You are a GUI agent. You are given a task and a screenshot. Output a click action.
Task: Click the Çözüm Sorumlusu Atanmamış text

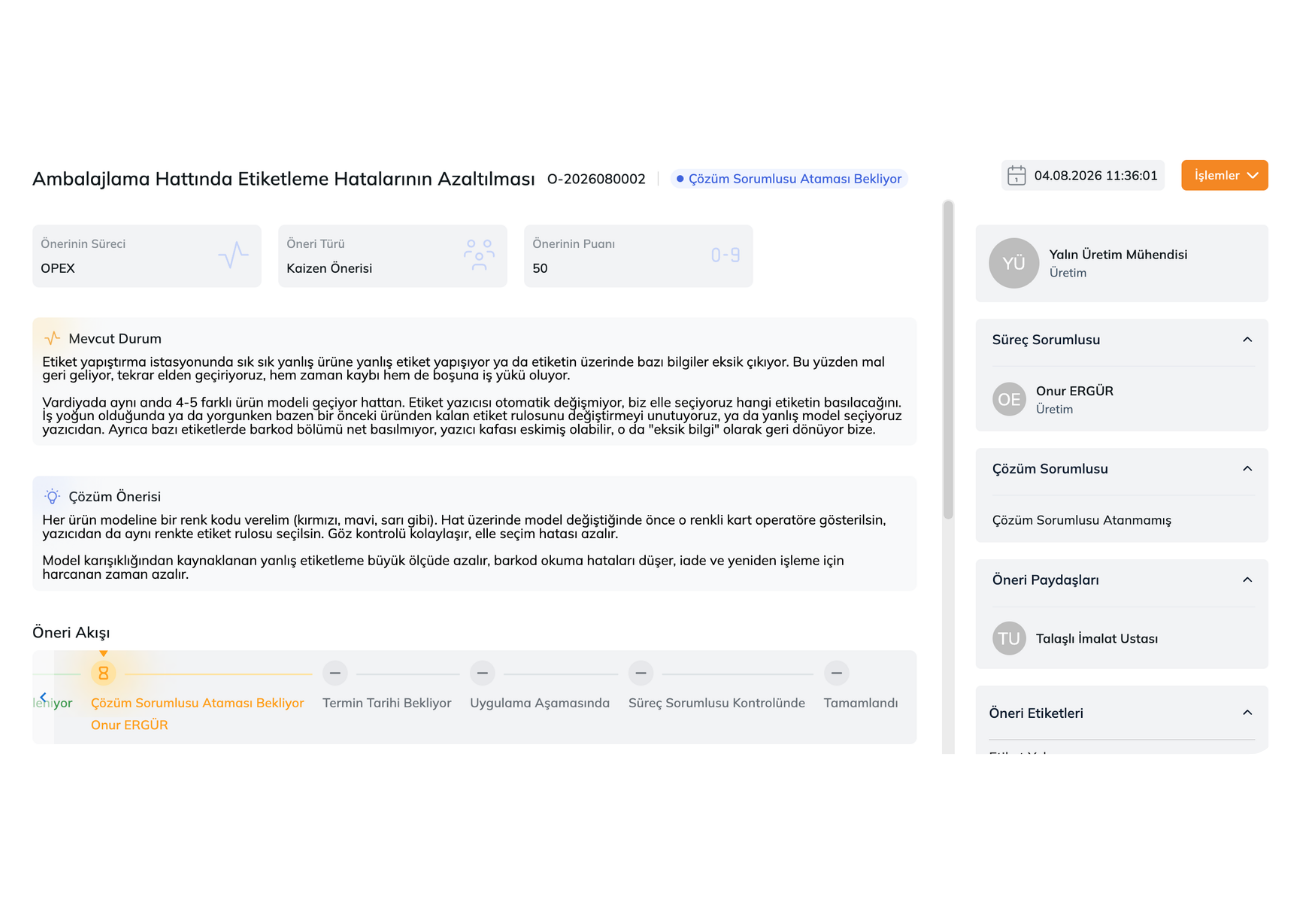tap(1082, 520)
